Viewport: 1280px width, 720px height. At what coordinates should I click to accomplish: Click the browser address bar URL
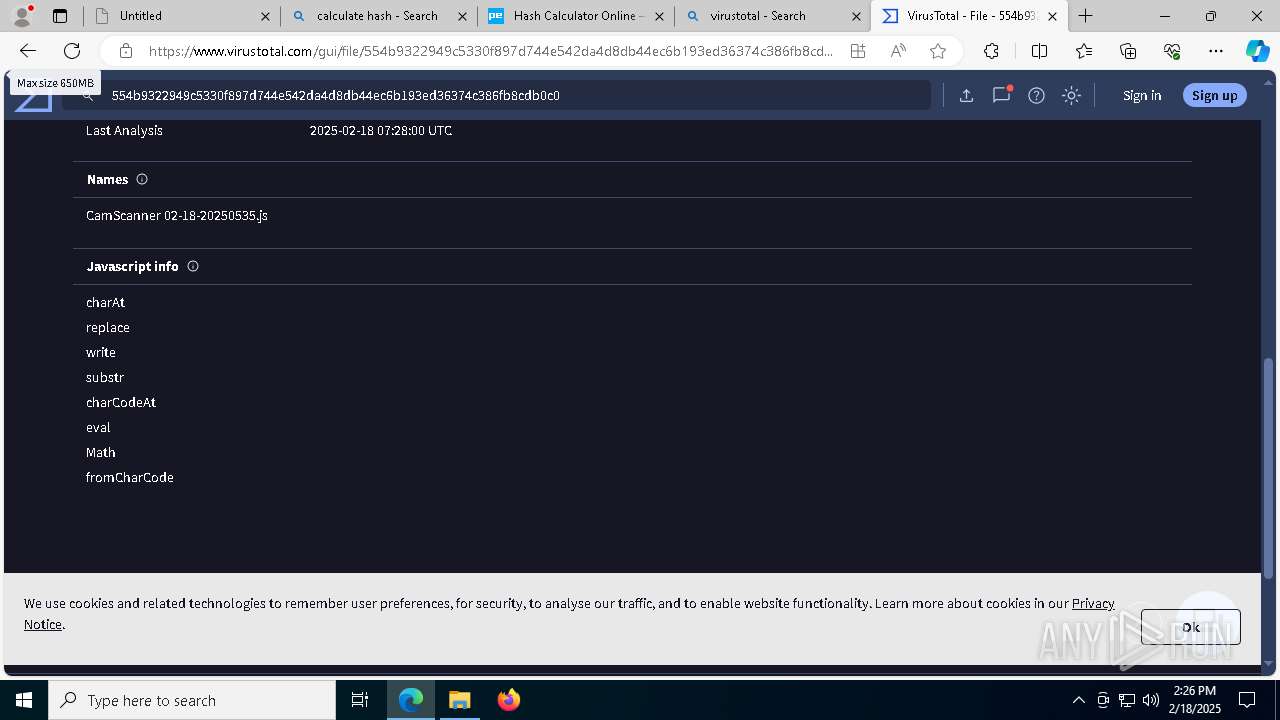click(490, 51)
